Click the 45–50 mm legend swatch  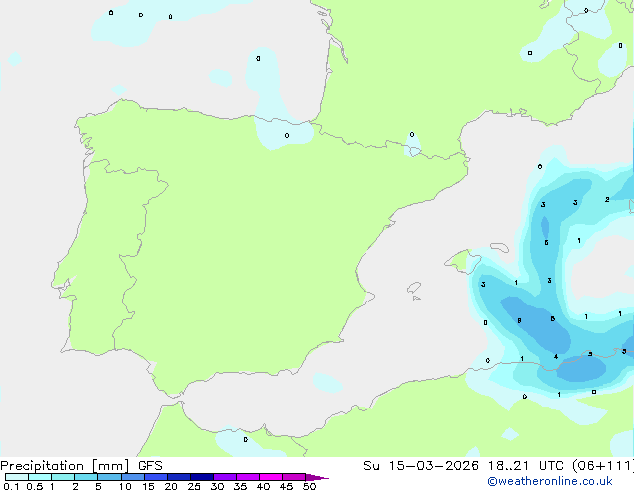point(294,477)
